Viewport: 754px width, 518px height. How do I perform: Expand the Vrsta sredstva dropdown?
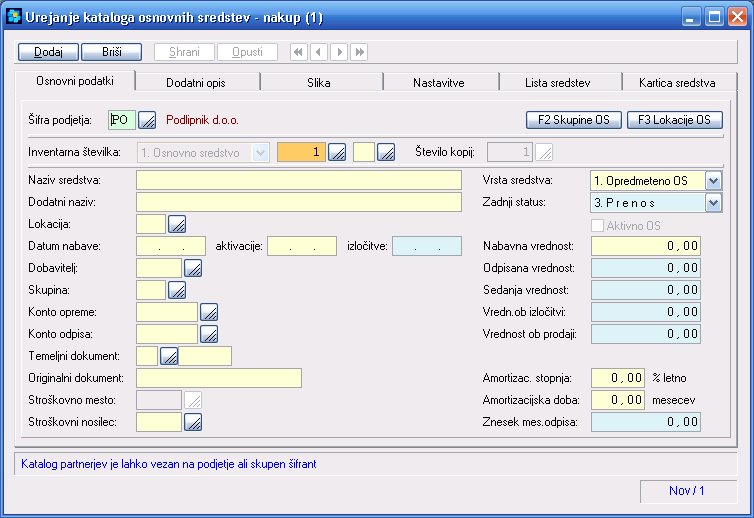click(713, 181)
